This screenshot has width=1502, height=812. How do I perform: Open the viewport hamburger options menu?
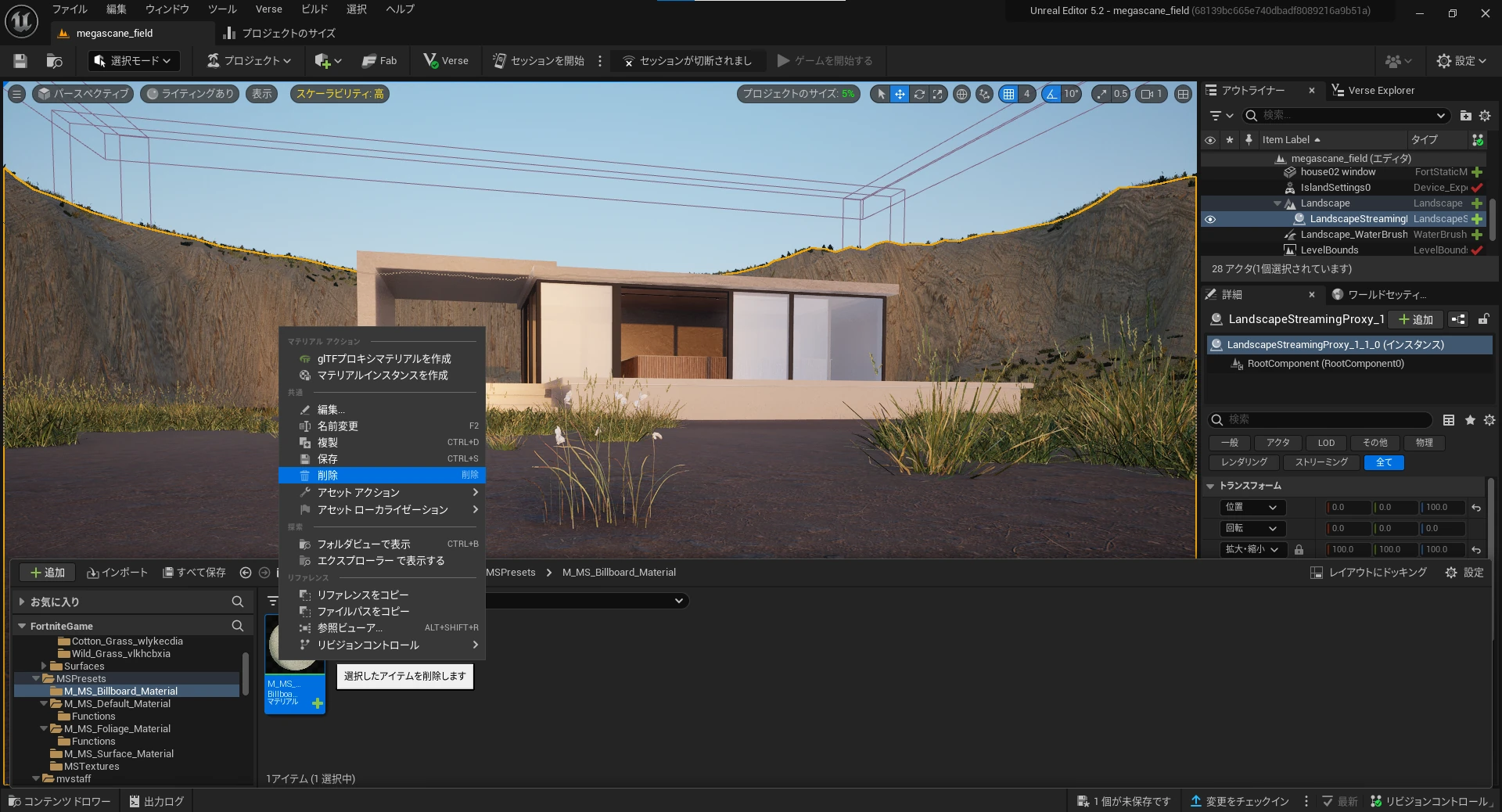16,94
